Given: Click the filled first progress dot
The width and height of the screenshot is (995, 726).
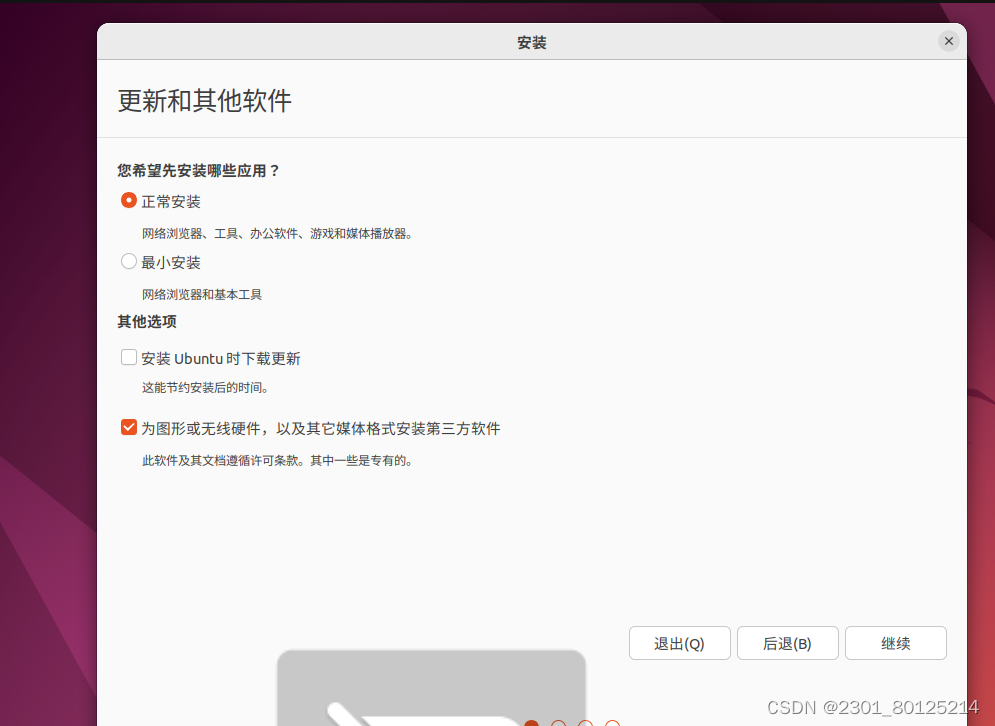Looking at the screenshot, I should [x=531, y=722].
